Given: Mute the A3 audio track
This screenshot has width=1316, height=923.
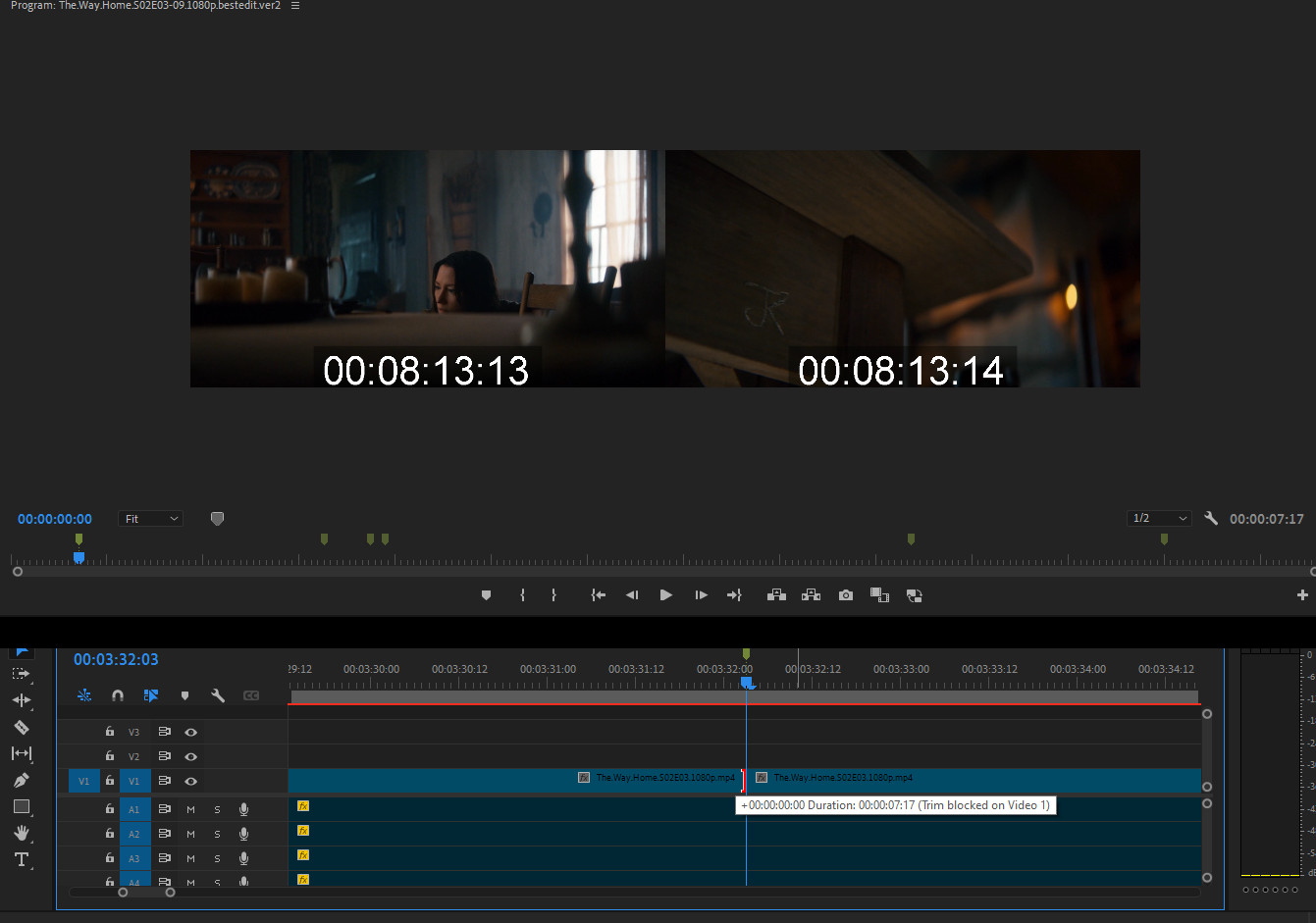Looking at the screenshot, I should coord(190,858).
